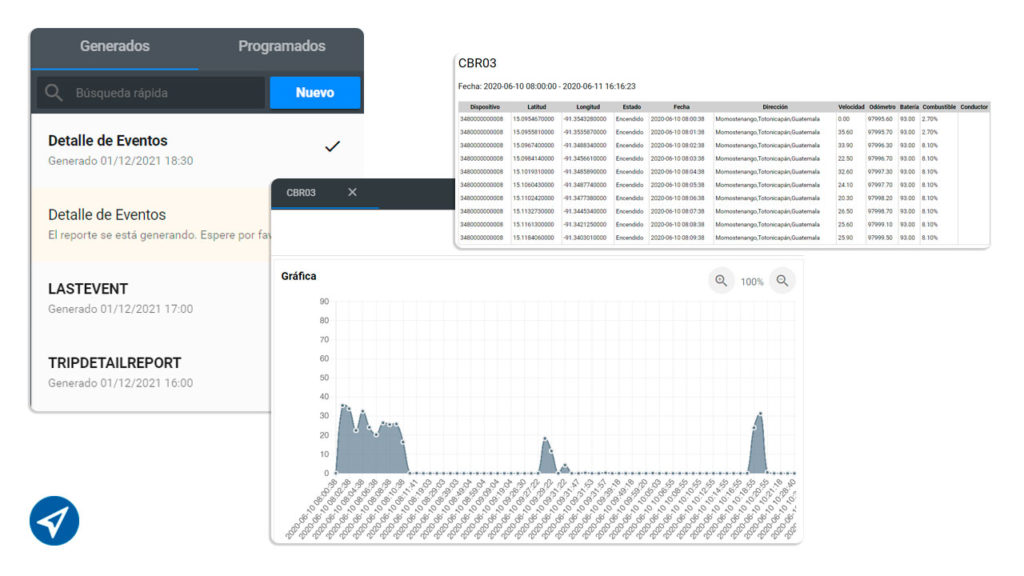Click the Gráfica heading

point(298,276)
